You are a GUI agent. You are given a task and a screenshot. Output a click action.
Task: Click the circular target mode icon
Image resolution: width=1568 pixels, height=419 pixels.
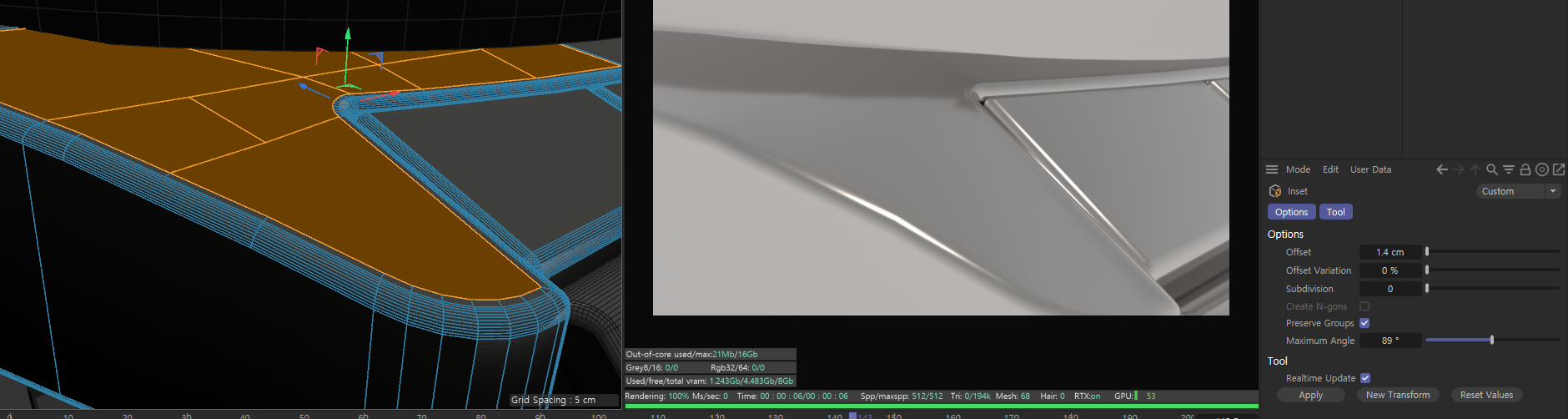[1542, 169]
